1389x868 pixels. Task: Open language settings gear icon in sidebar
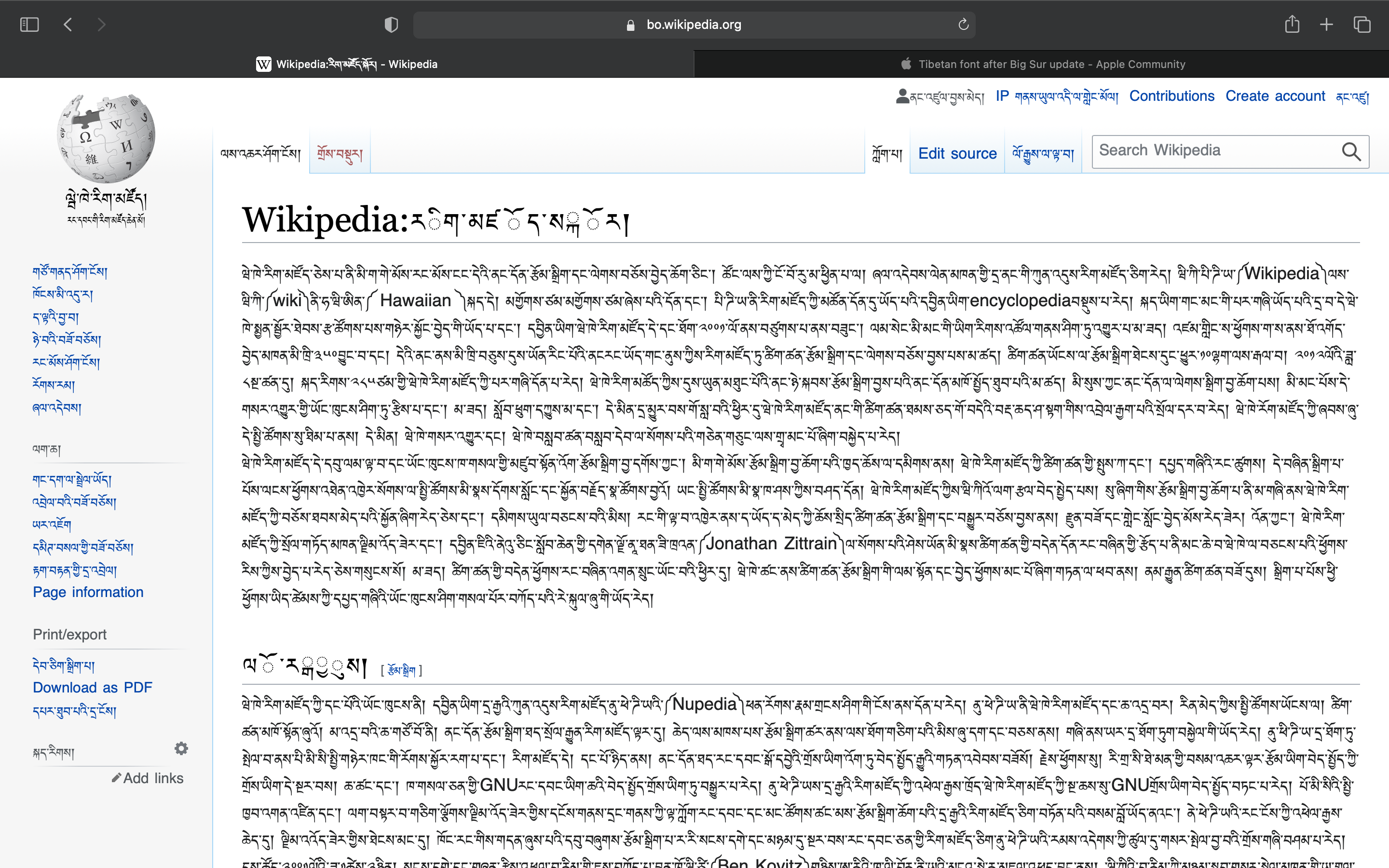(181, 748)
